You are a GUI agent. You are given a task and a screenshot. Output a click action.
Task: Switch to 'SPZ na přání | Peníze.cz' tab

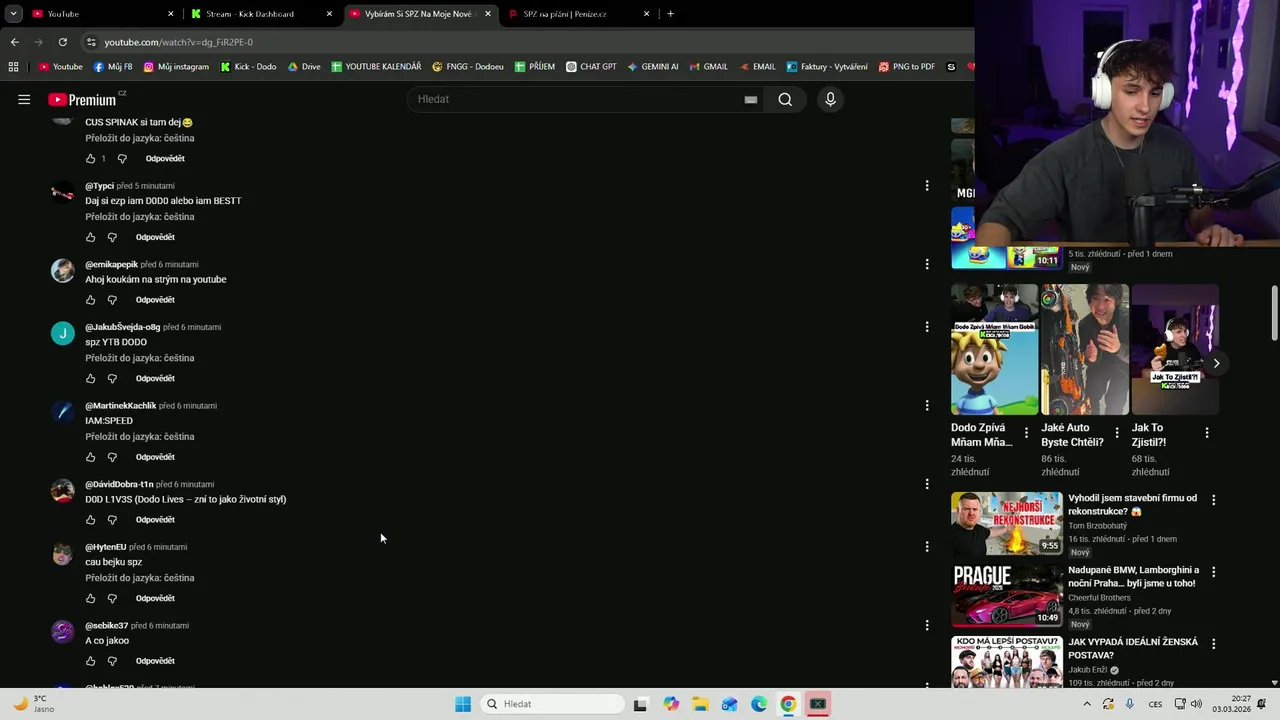[578, 14]
